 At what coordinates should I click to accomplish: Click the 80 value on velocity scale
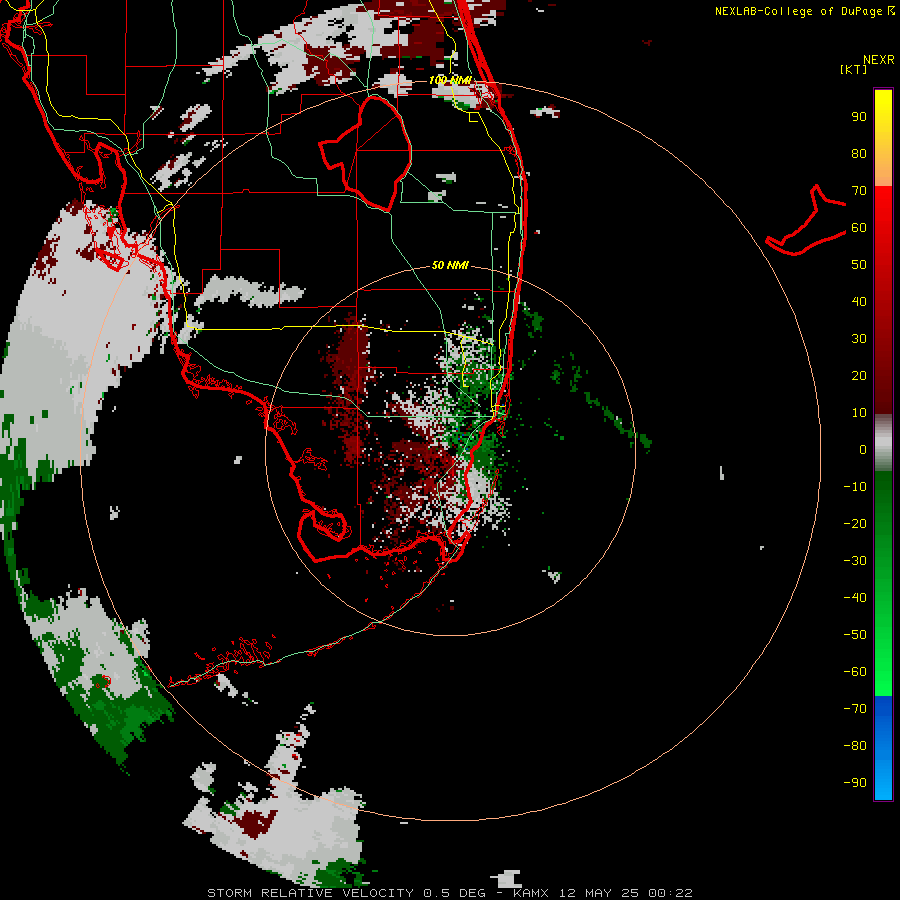[x=859, y=153]
